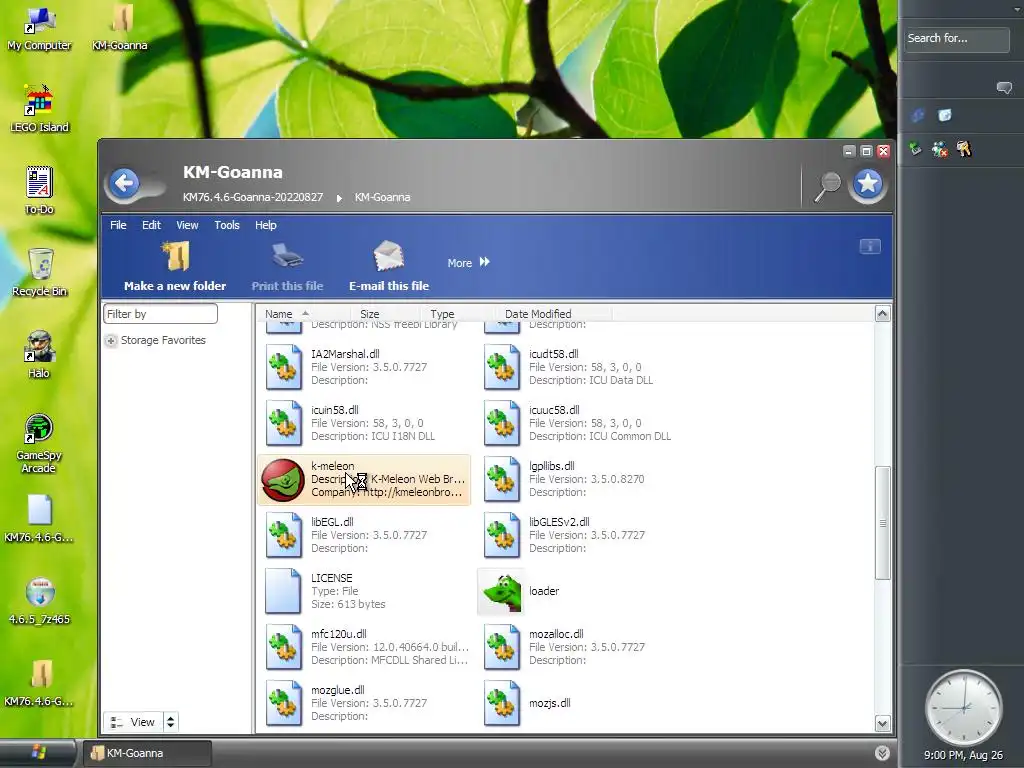The image size is (1024, 768).
Task: Click the Windows Start button
Action: 38,752
